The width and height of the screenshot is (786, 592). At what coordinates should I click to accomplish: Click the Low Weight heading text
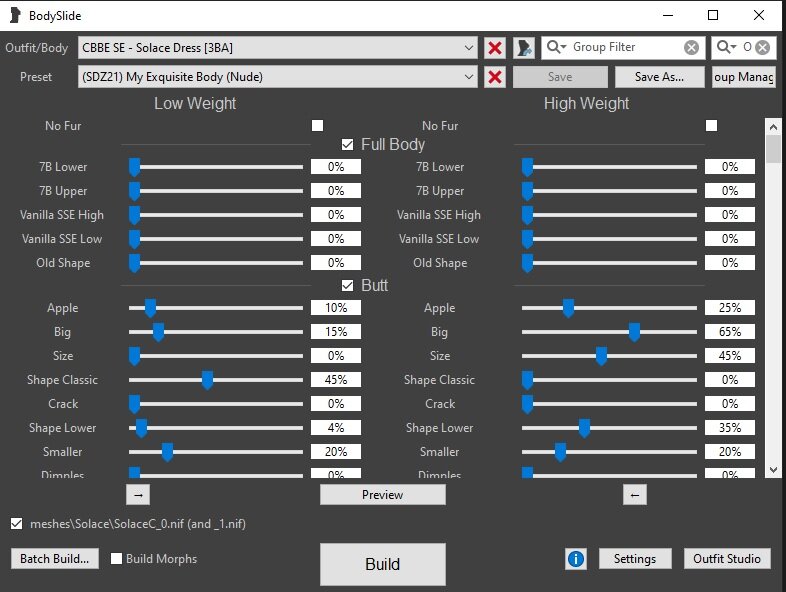pos(195,103)
